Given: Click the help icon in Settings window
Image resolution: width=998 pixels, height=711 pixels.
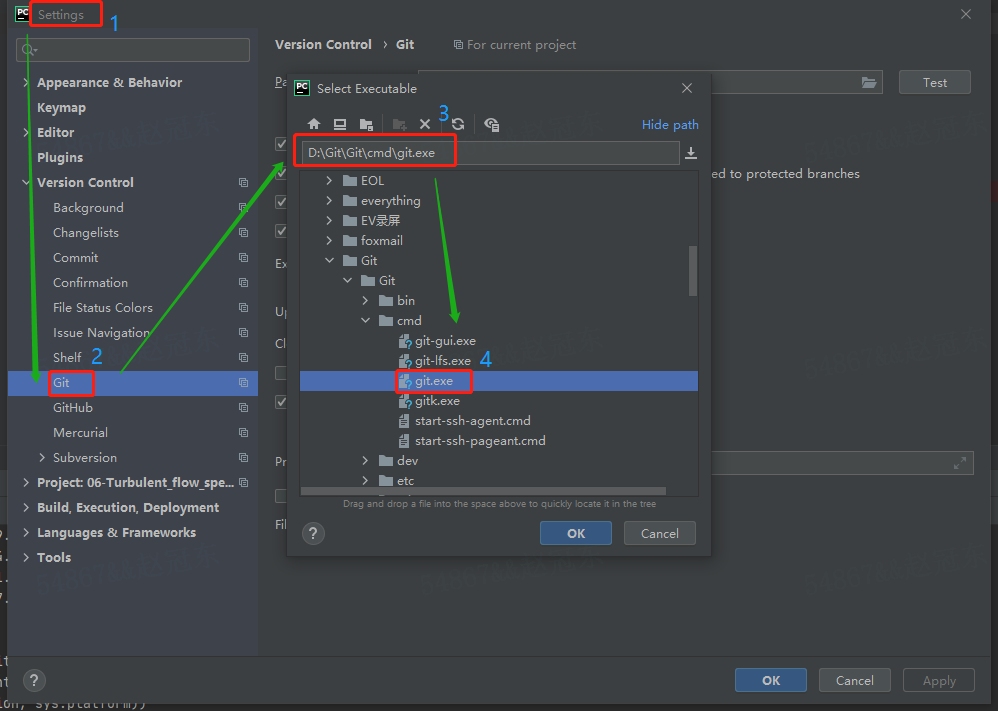Looking at the screenshot, I should click(34, 680).
